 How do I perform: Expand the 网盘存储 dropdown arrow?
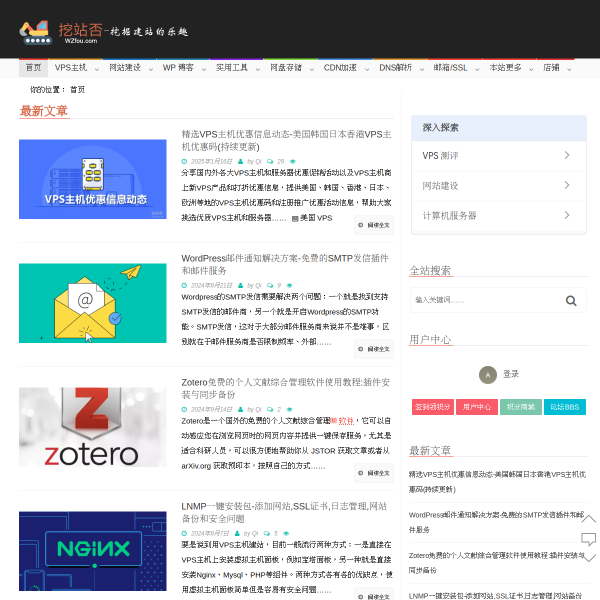point(311,69)
